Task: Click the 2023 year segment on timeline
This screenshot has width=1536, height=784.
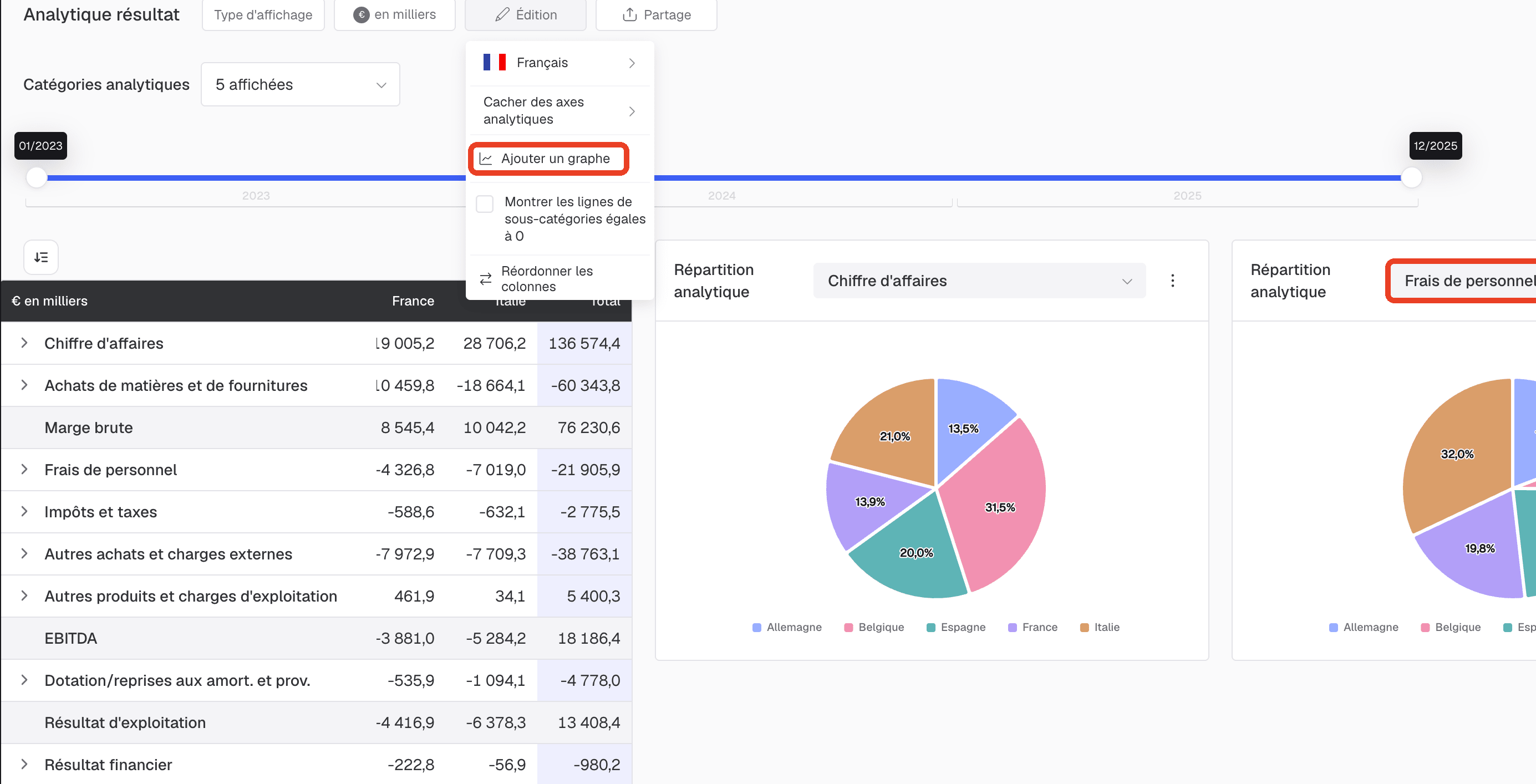Action: click(x=256, y=196)
